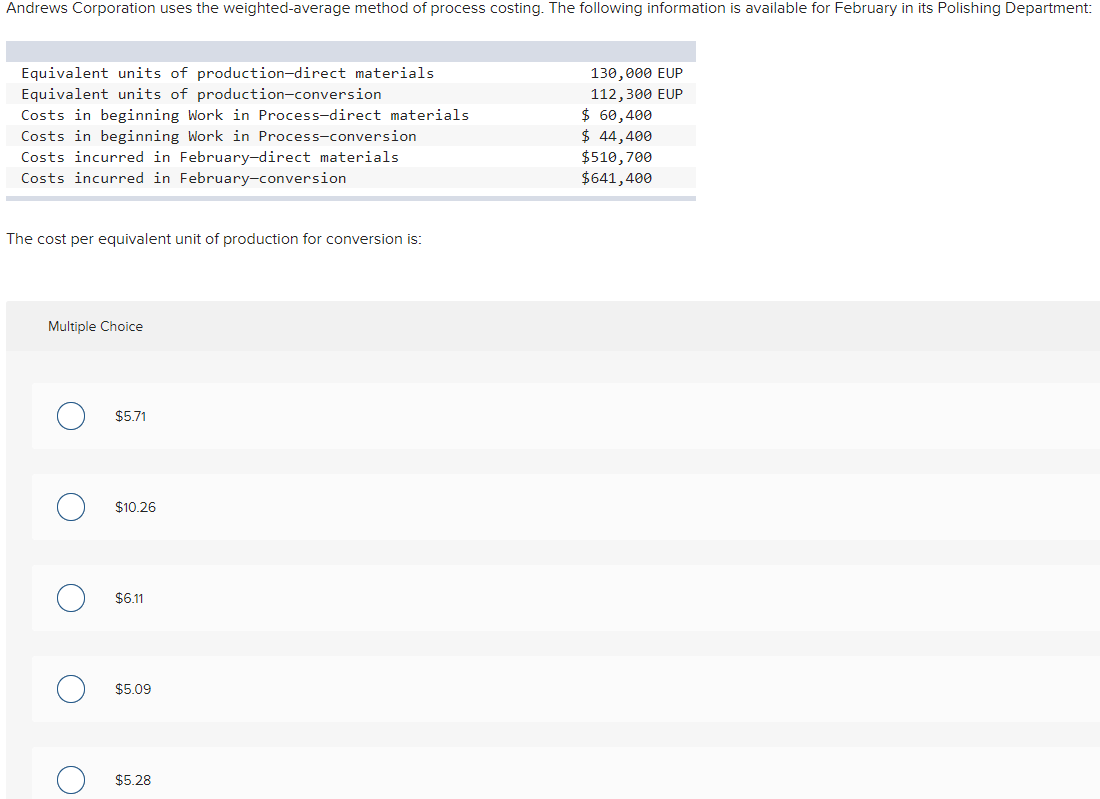This screenshot has height=799, width=1100.
Task: Select the $6.11 answer radio button
Action: coord(70,598)
